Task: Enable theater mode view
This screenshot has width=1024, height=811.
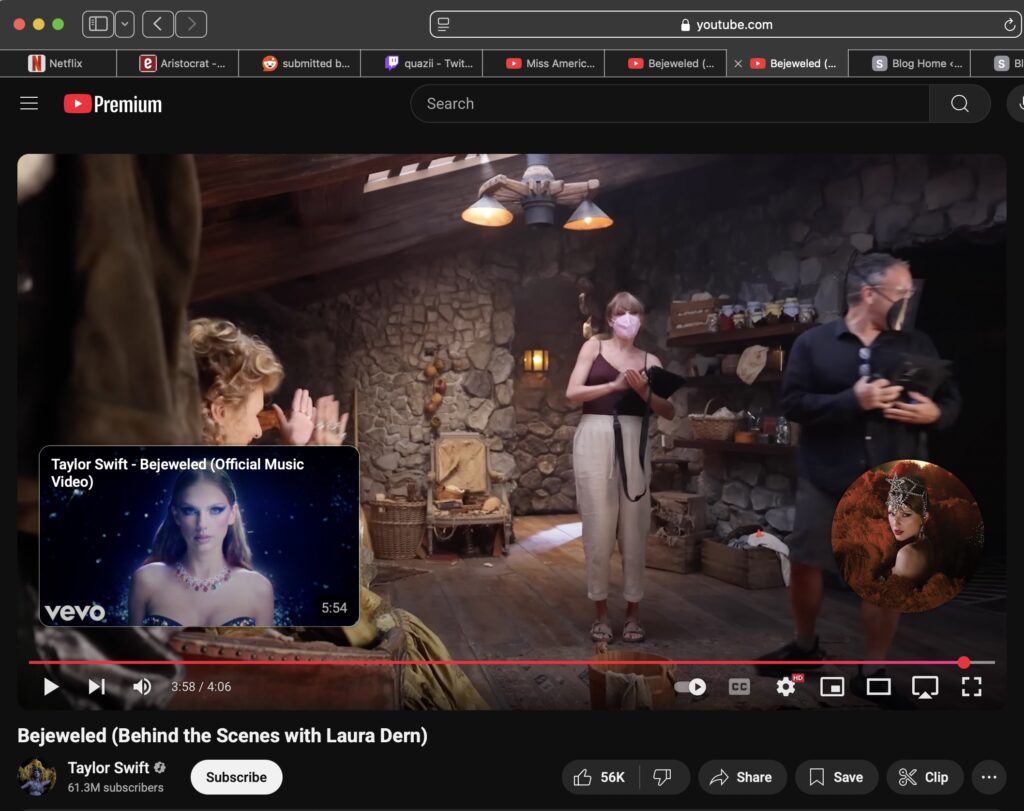Action: [878, 686]
